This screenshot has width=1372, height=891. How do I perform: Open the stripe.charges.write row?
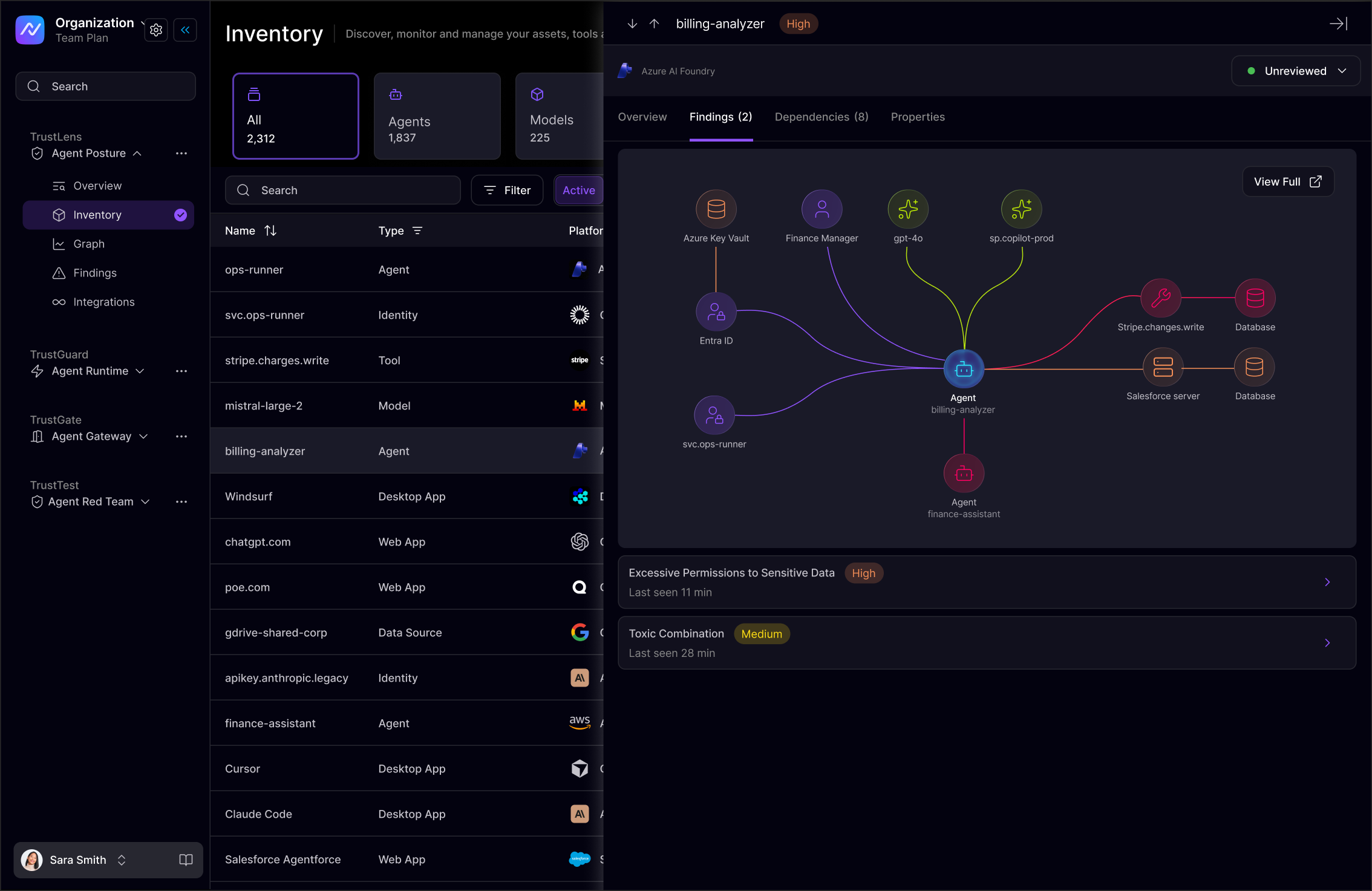(x=407, y=361)
